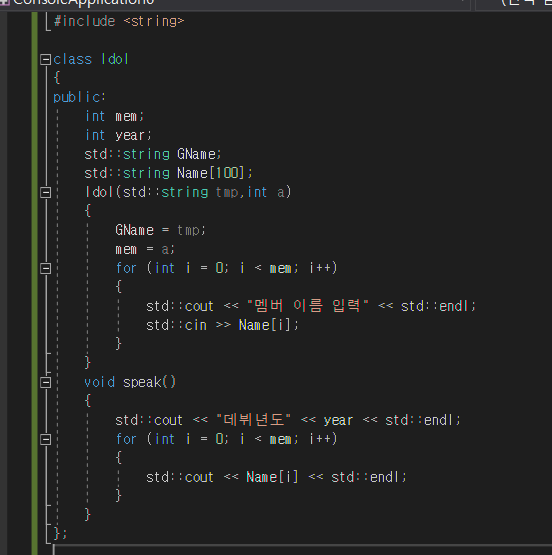The width and height of the screenshot is (552, 555).
Task: Collapse the class Idol block
Action: (x=45, y=59)
